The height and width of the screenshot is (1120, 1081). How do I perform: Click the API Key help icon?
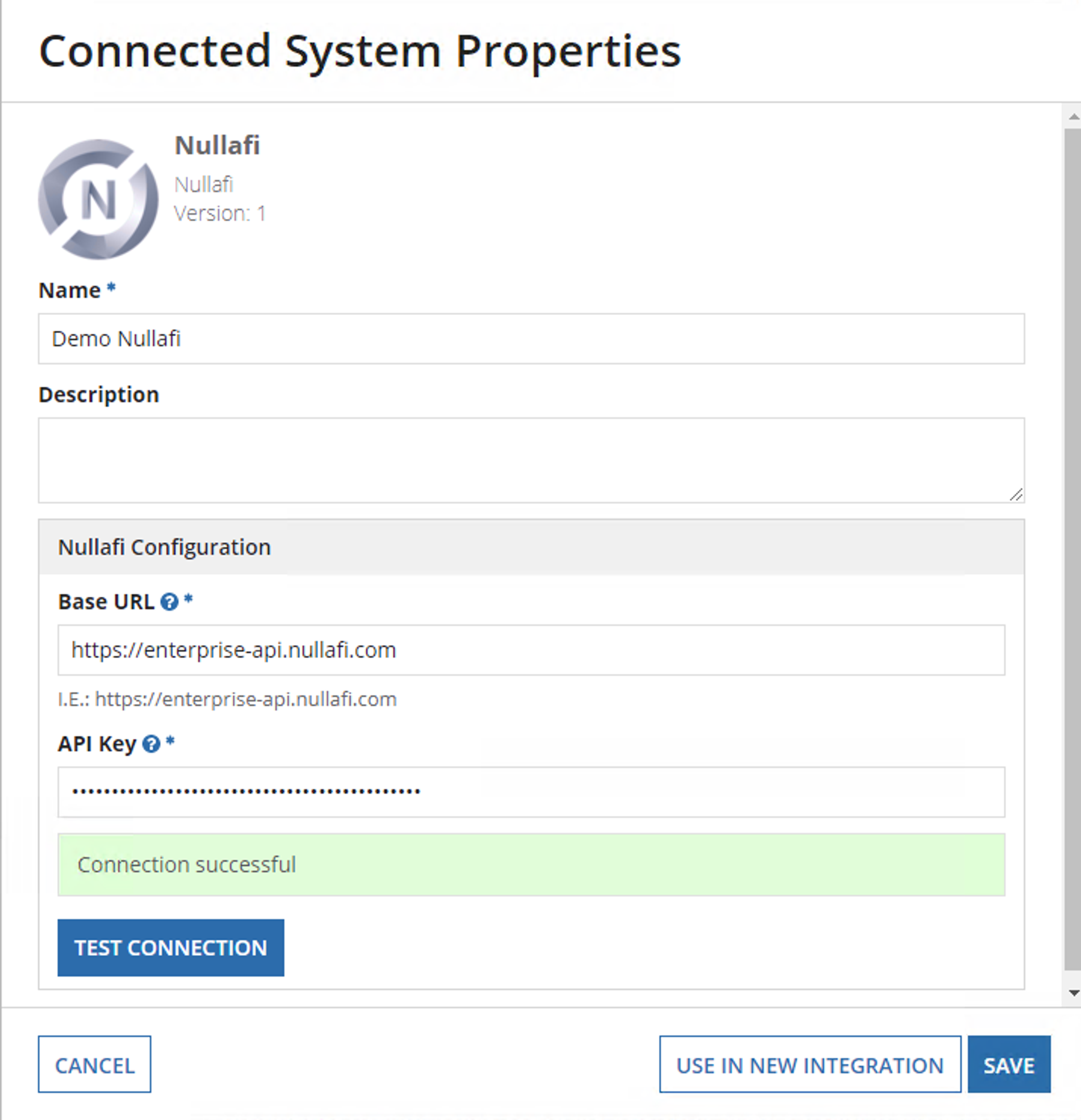pos(151,744)
